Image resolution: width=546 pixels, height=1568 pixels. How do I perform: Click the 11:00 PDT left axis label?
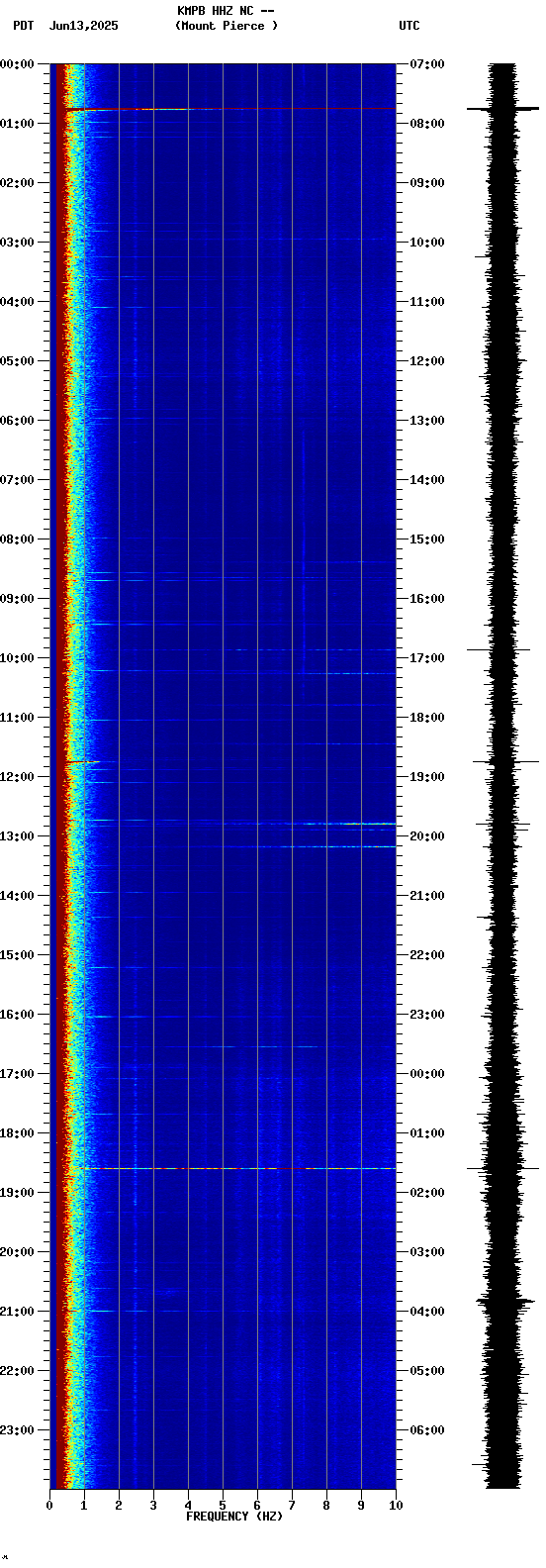pyautogui.click(x=18, y=718)
